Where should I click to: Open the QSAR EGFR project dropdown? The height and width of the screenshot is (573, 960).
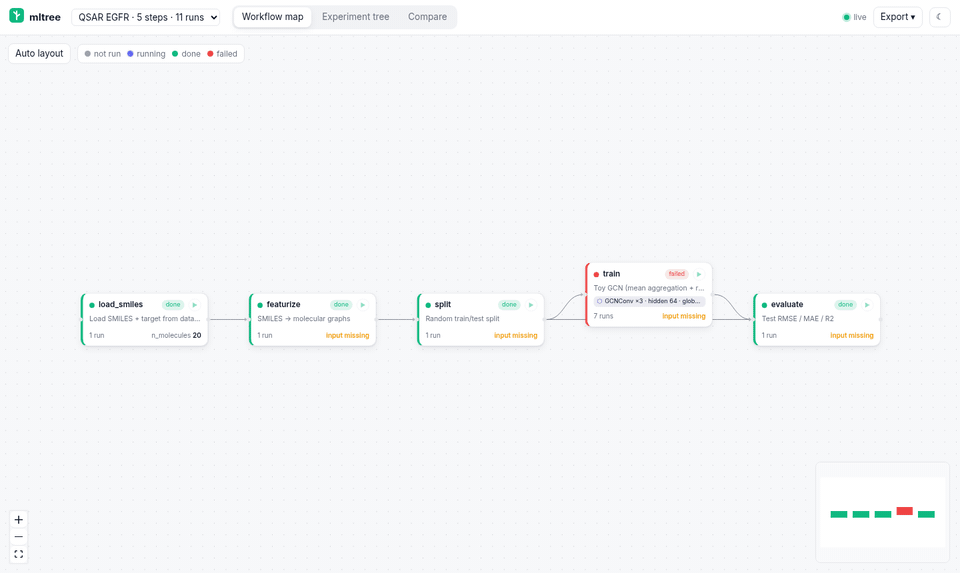click(146, 17)
